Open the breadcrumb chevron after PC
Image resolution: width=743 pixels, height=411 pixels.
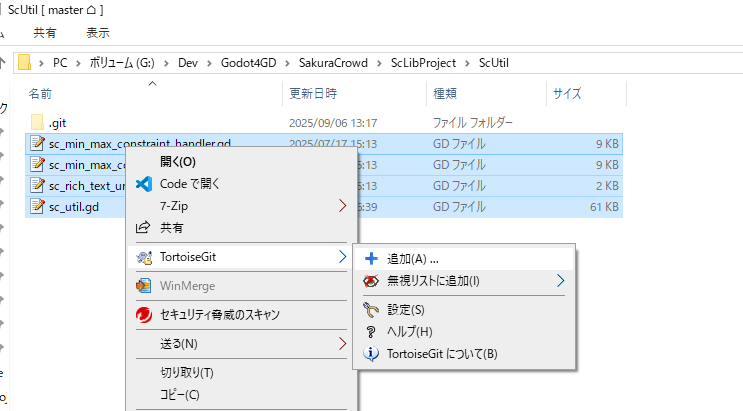point(78,63)
